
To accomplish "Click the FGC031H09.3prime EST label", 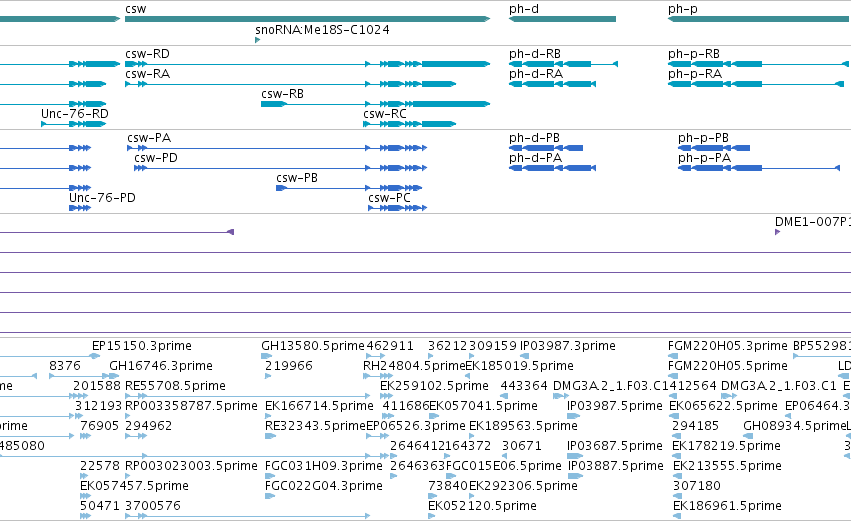I will 323,467.
